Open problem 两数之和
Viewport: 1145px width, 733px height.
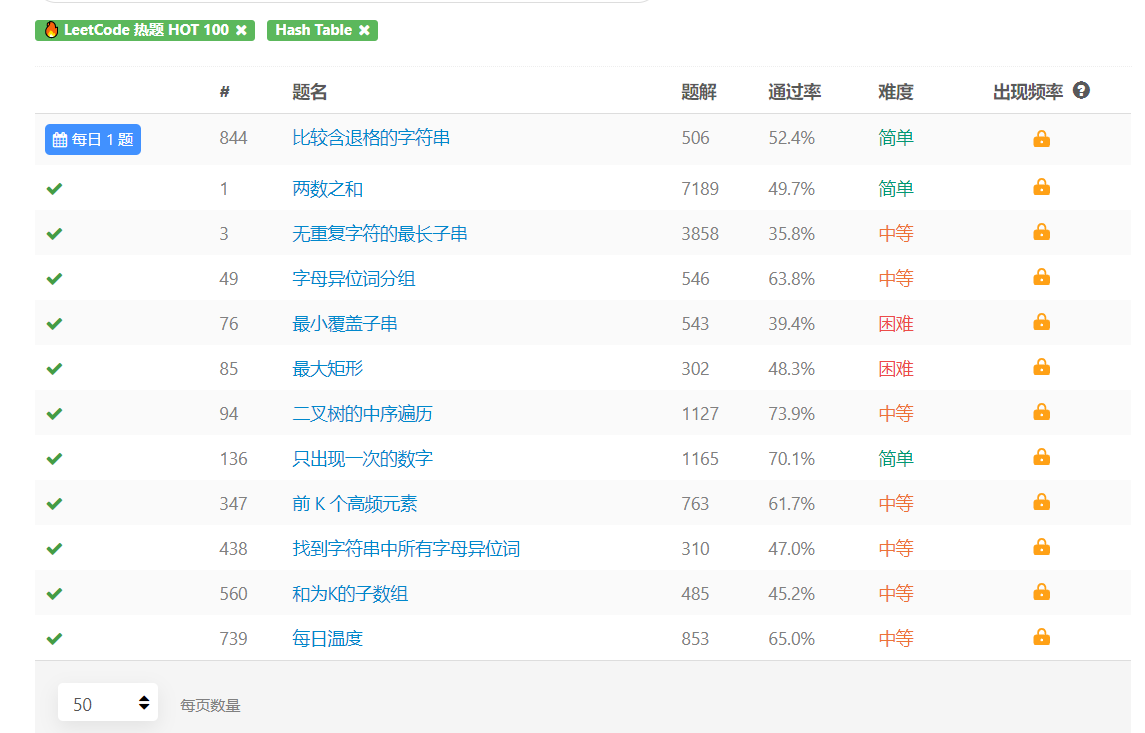[x=327, y=189]
